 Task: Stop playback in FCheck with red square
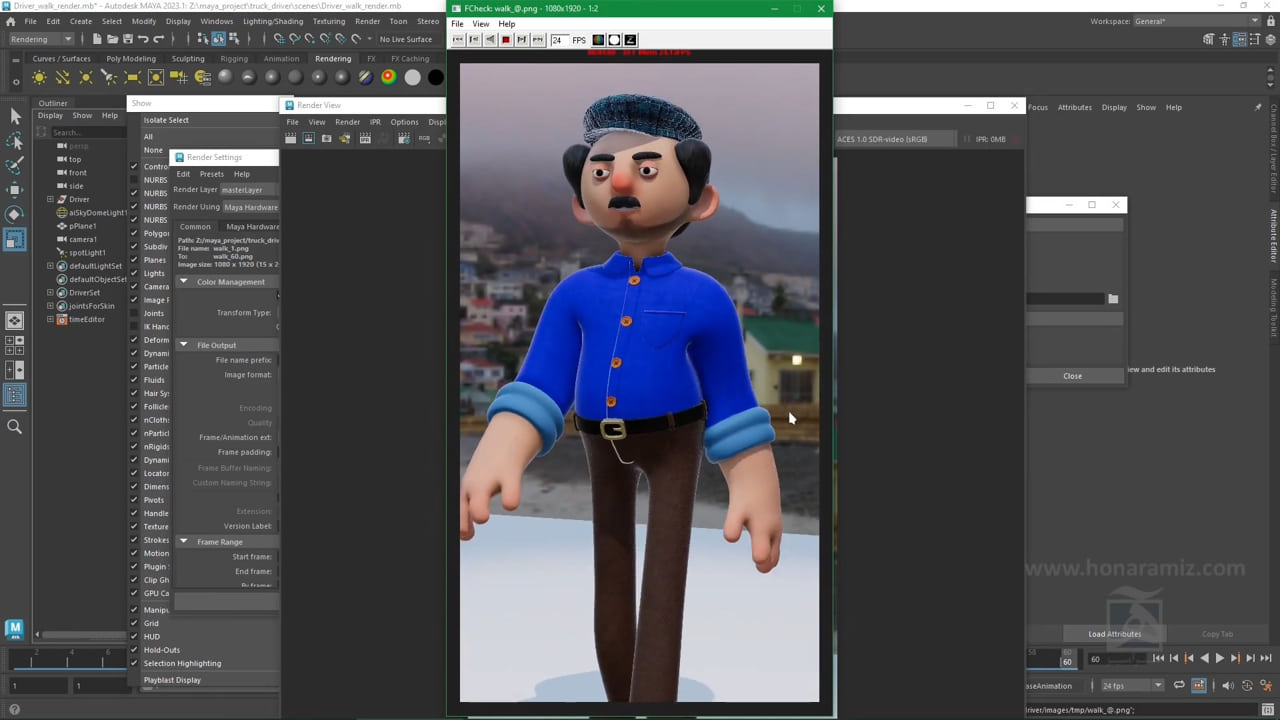(506, 40)
